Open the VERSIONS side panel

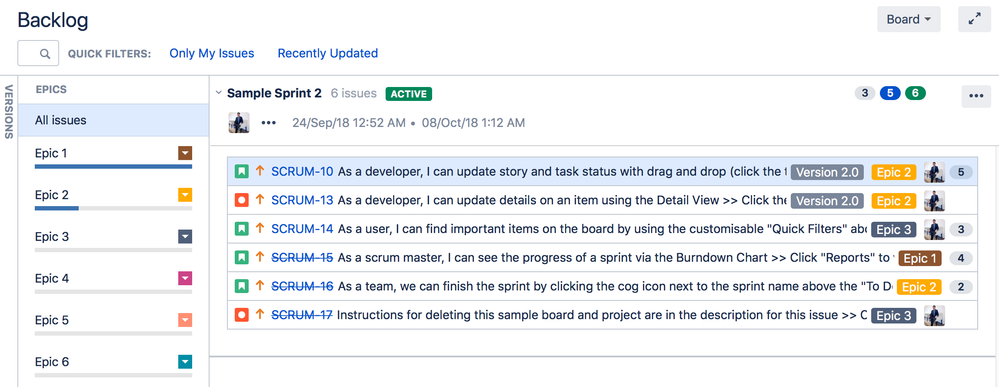pyautogui.click(x=9, y=112)
